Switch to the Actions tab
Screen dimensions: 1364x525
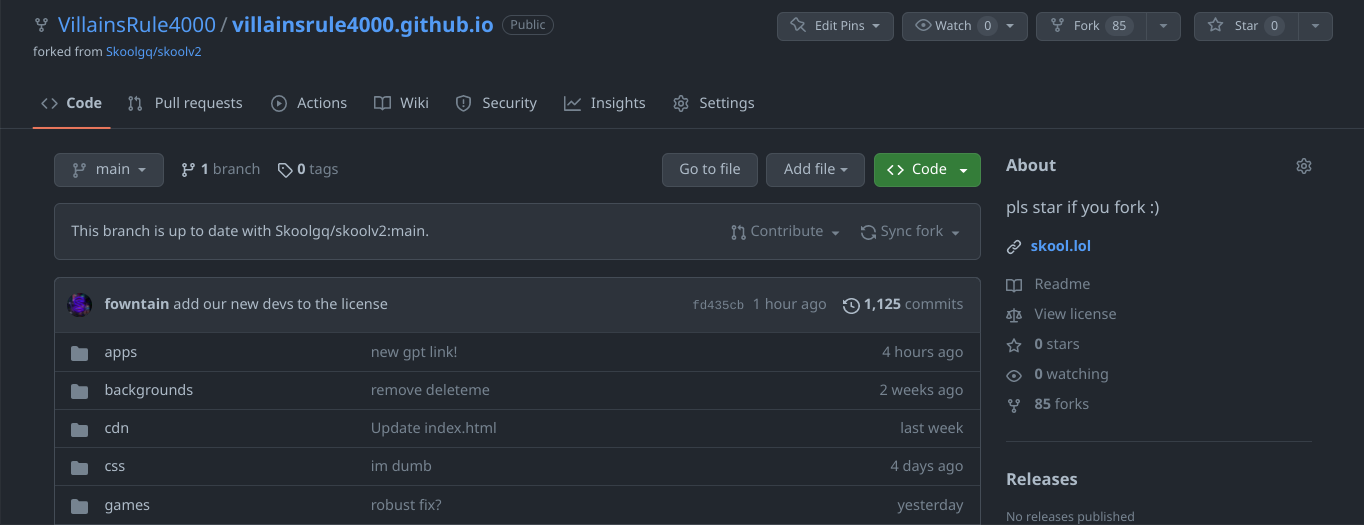click(x=309, y=103)
